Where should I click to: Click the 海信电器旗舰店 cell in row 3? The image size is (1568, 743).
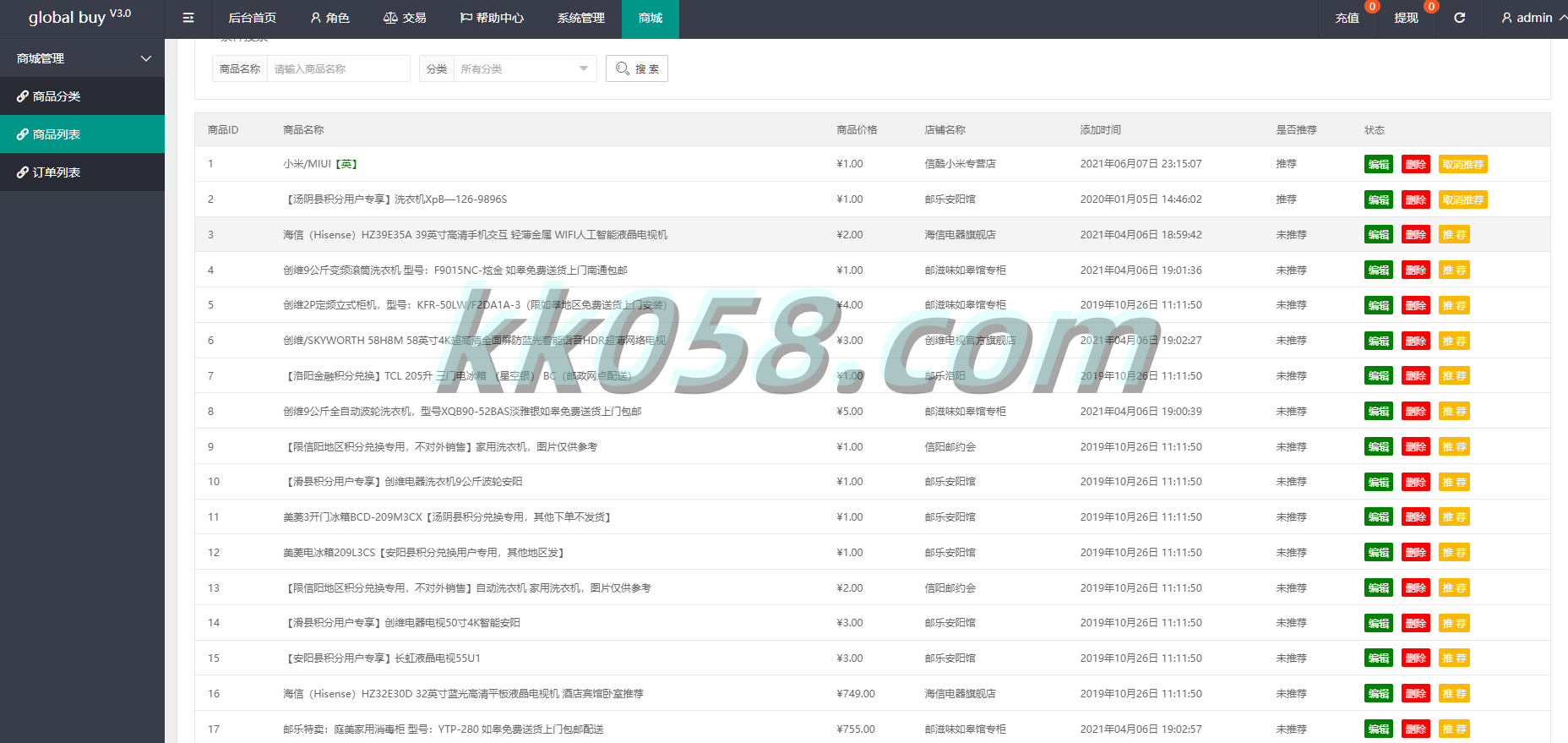click(960, 235)
